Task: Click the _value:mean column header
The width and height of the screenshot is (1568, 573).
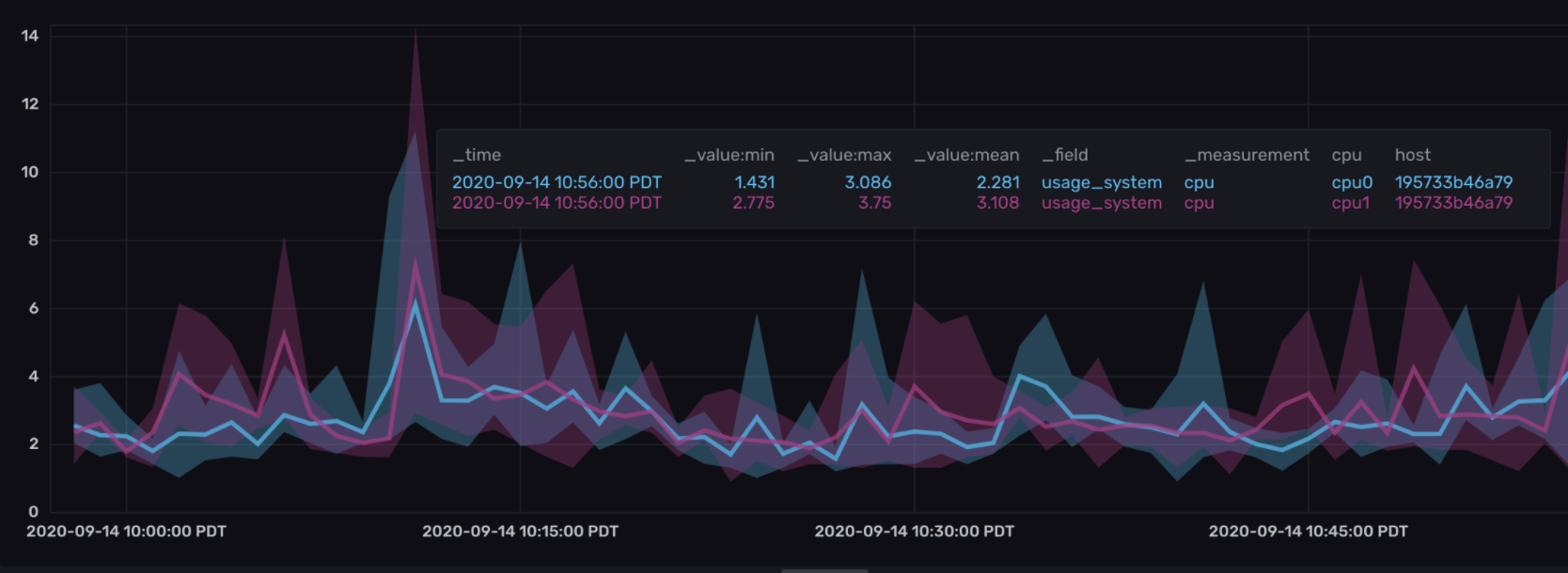Action: (966, 155)
